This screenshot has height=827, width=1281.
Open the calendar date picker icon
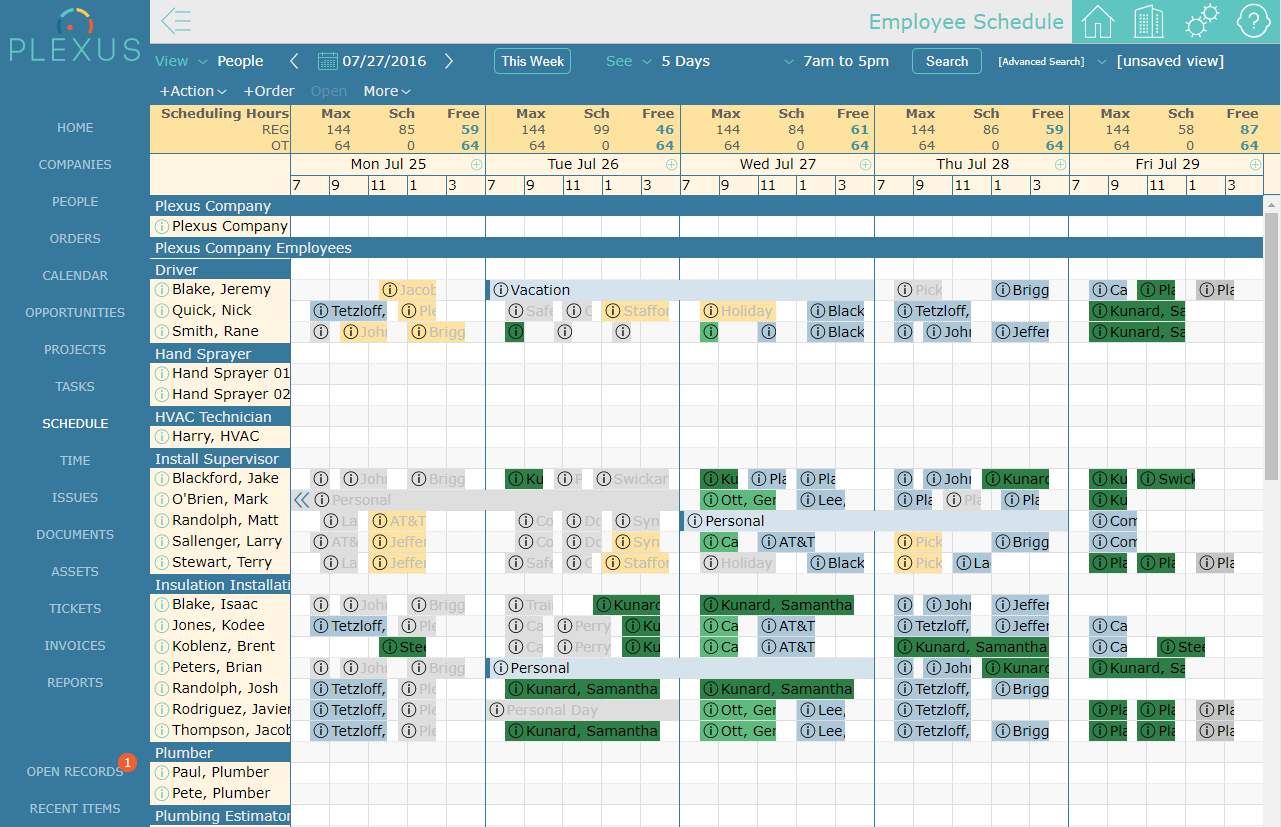click(x=328, y=61)
